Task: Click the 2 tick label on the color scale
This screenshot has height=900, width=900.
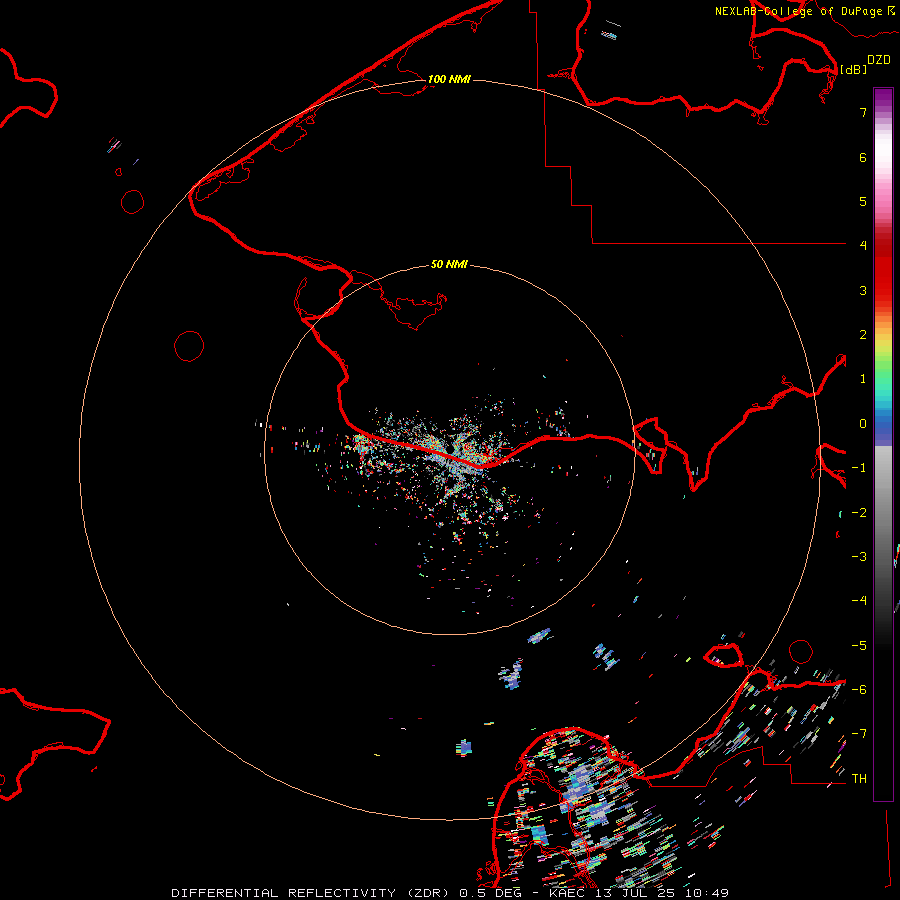Action: pyautogui.click(x=863, y=335)
